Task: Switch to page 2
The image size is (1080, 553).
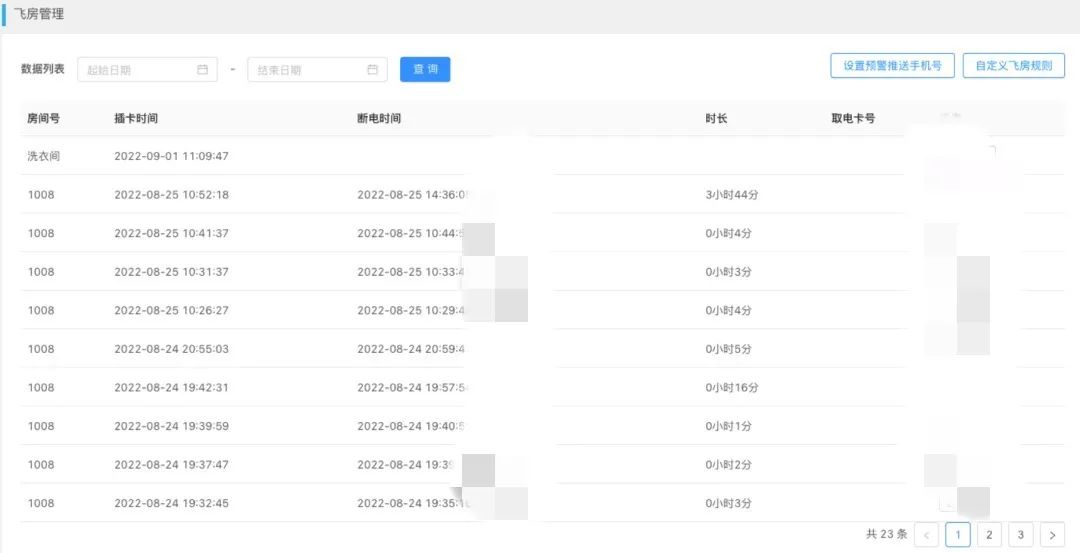Action: (x=989, y=535)
